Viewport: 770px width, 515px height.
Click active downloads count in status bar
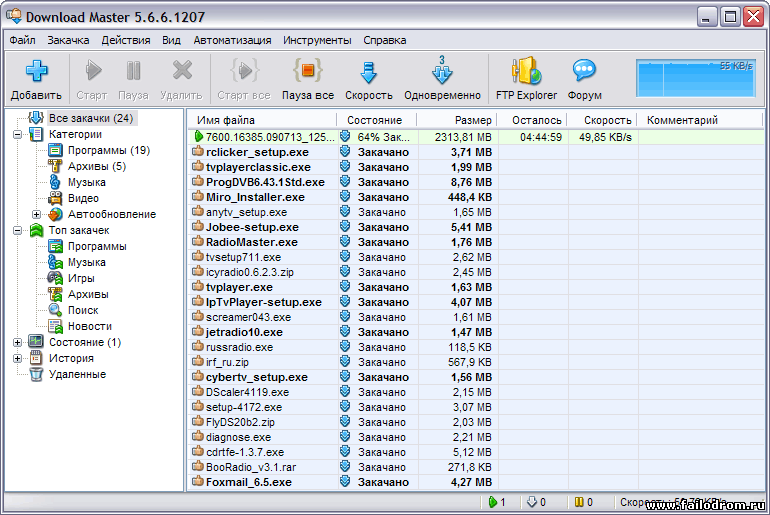coord(497,502)
